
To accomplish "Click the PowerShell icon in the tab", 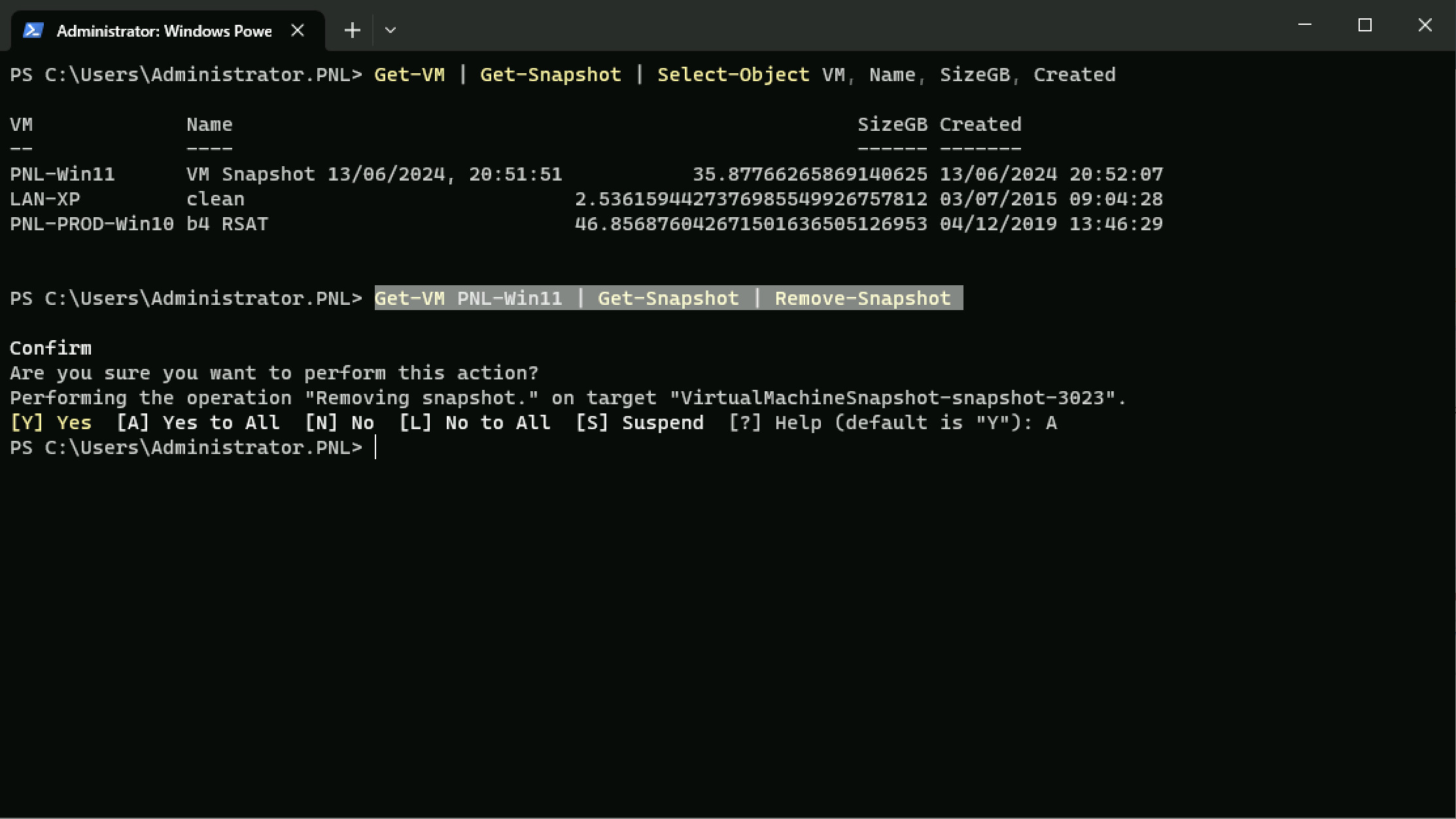I will click(x=33, y=31).
